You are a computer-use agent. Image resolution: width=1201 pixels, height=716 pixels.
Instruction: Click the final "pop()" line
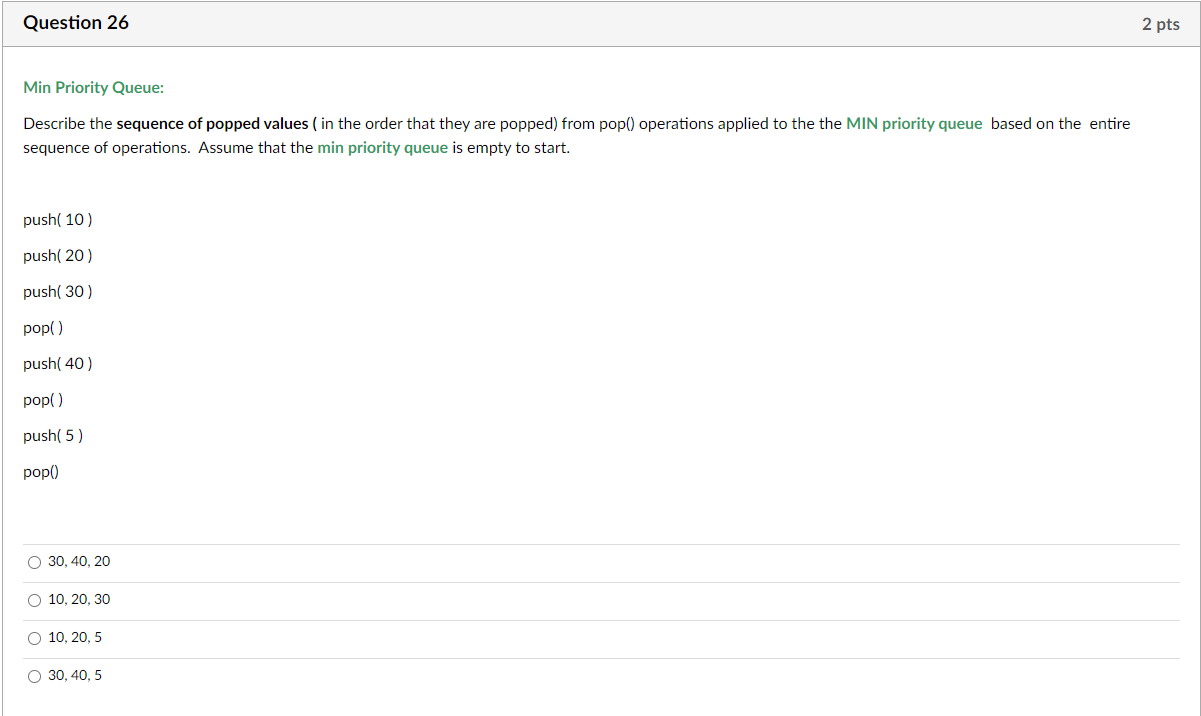click(40, 471)
